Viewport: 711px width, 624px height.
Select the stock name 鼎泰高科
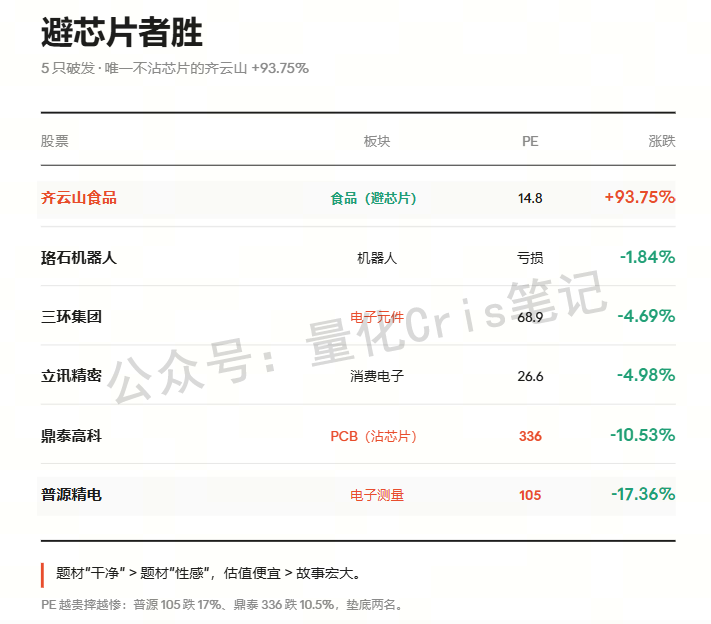coord(71,436)
